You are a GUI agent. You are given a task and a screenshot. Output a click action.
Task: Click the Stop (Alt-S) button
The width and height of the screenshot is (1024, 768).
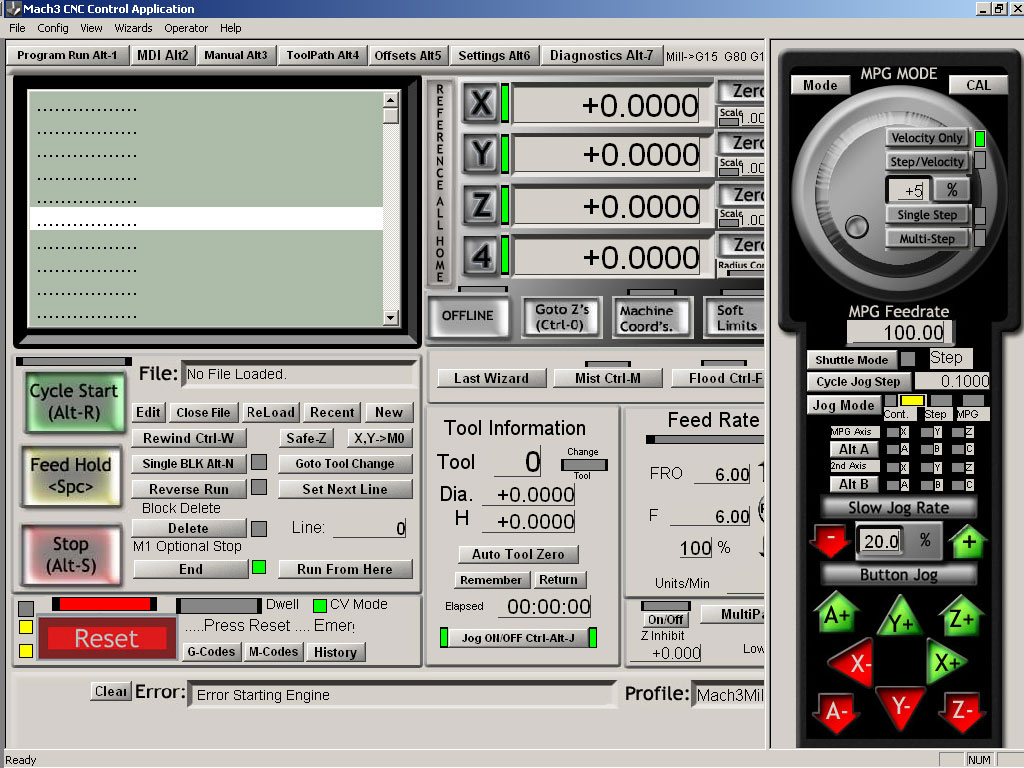pyautogui.click(x=71, y=554)
